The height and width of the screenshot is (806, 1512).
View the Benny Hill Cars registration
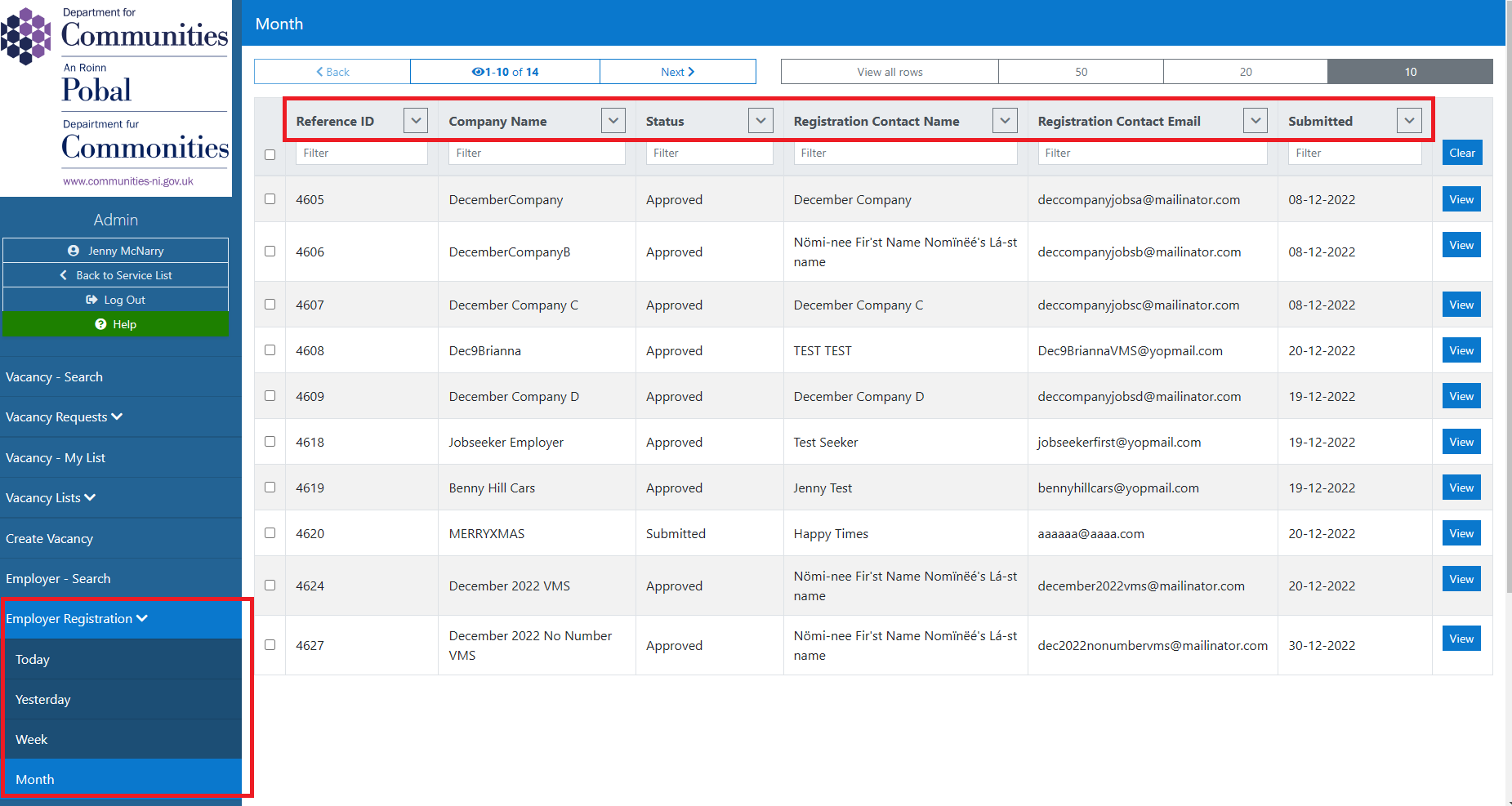1461,488
